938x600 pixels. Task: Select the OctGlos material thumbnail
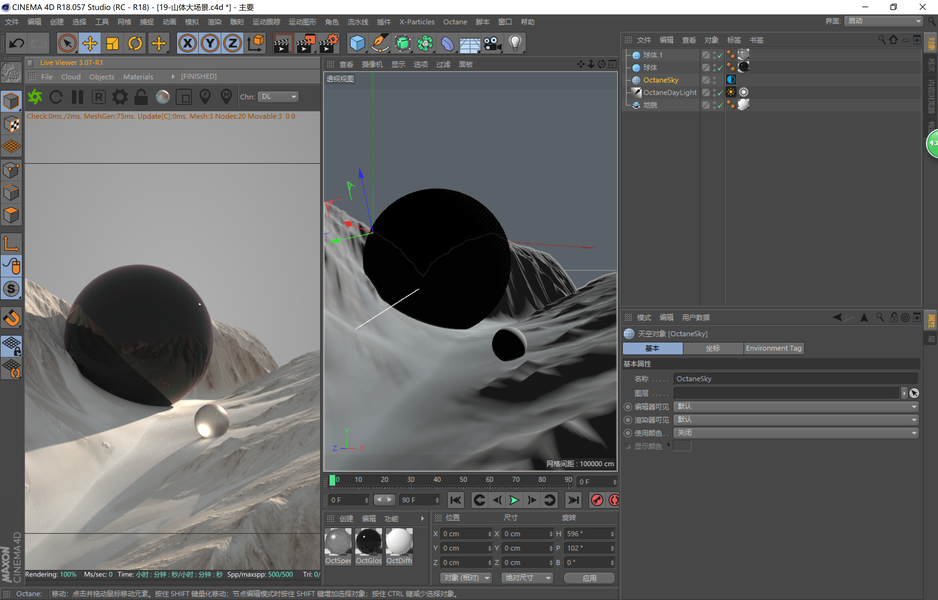pos(368,546)
